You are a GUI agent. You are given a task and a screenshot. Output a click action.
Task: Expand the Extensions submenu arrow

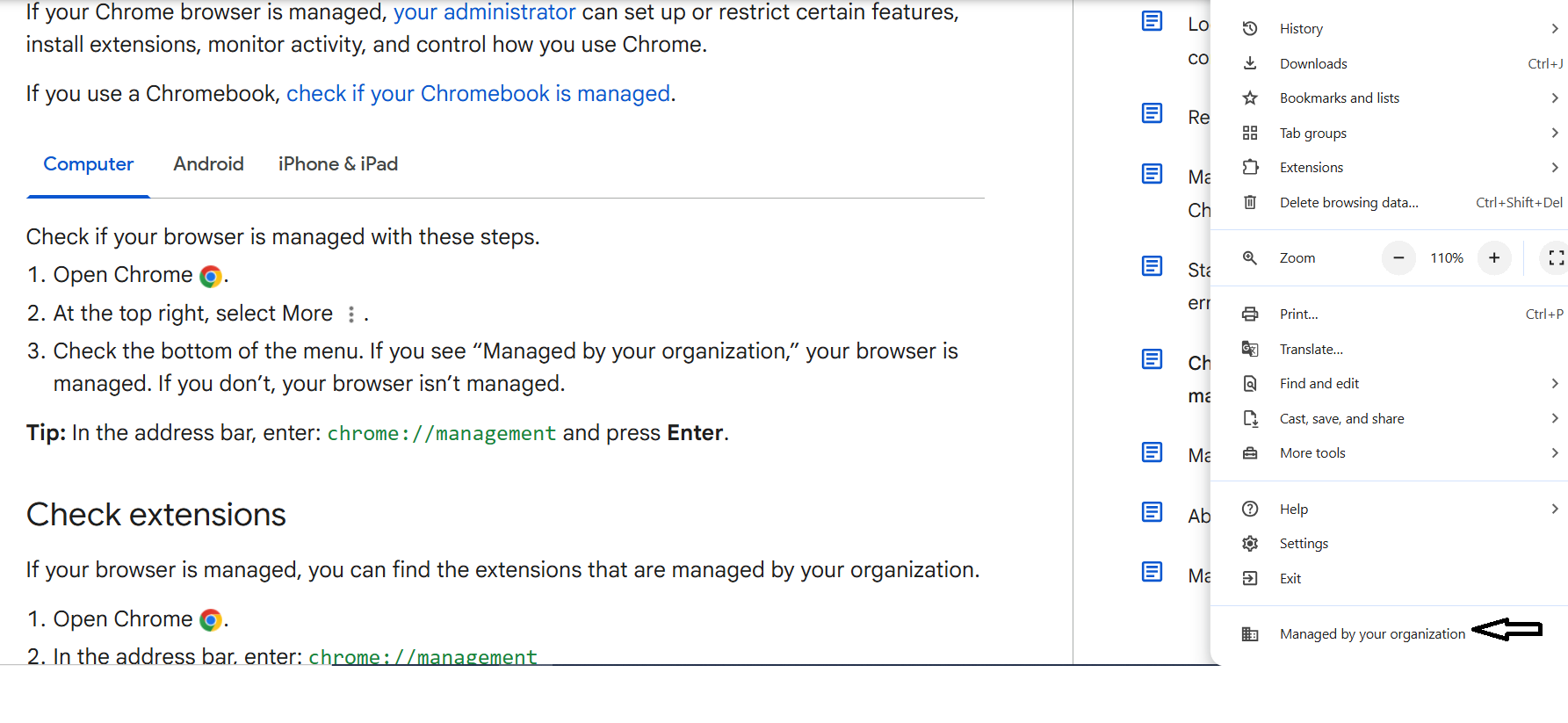(x=1555, y=167)
